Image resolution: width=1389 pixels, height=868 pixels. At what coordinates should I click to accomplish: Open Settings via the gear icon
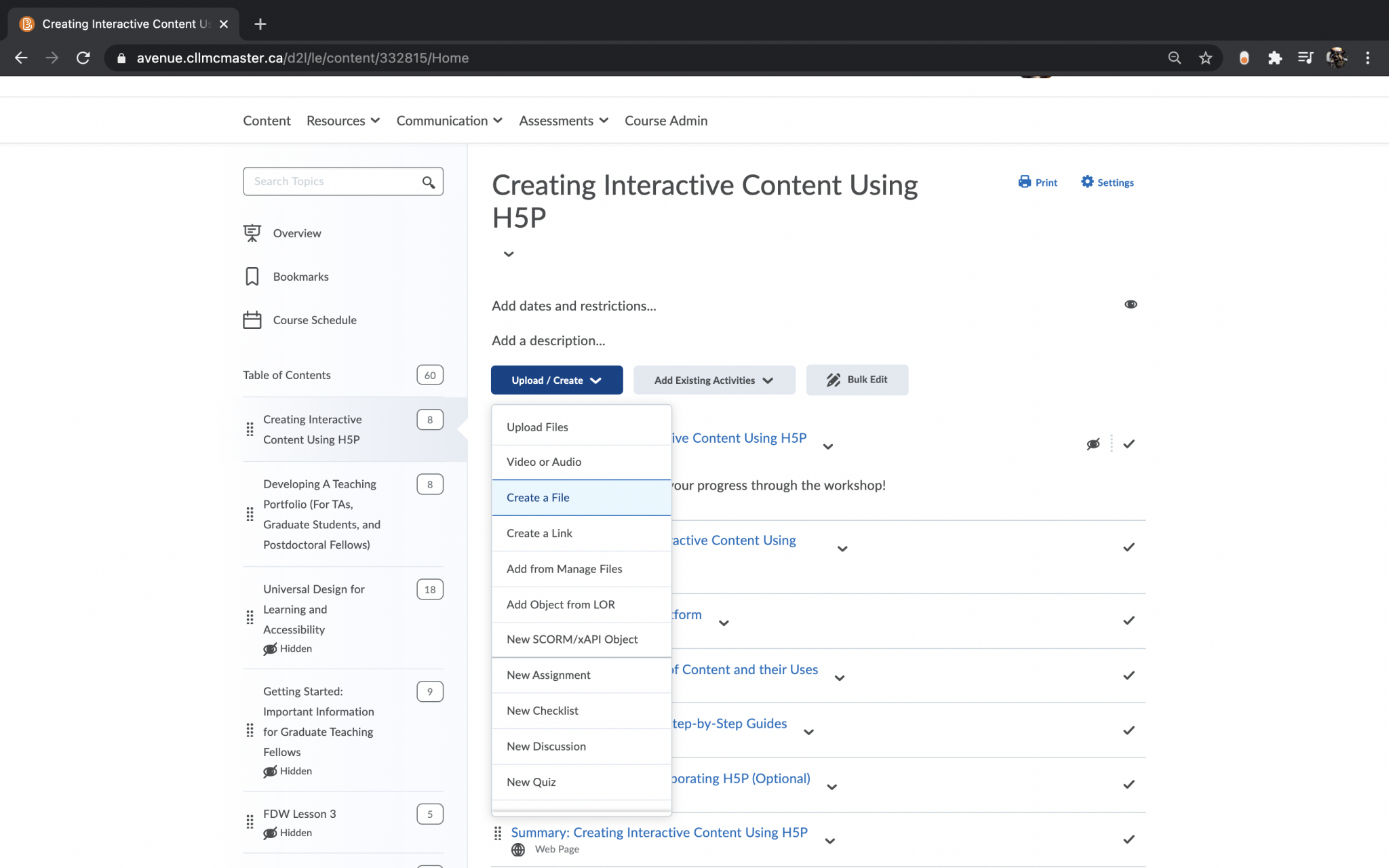pyautogui.click(x=1087, y=182)
